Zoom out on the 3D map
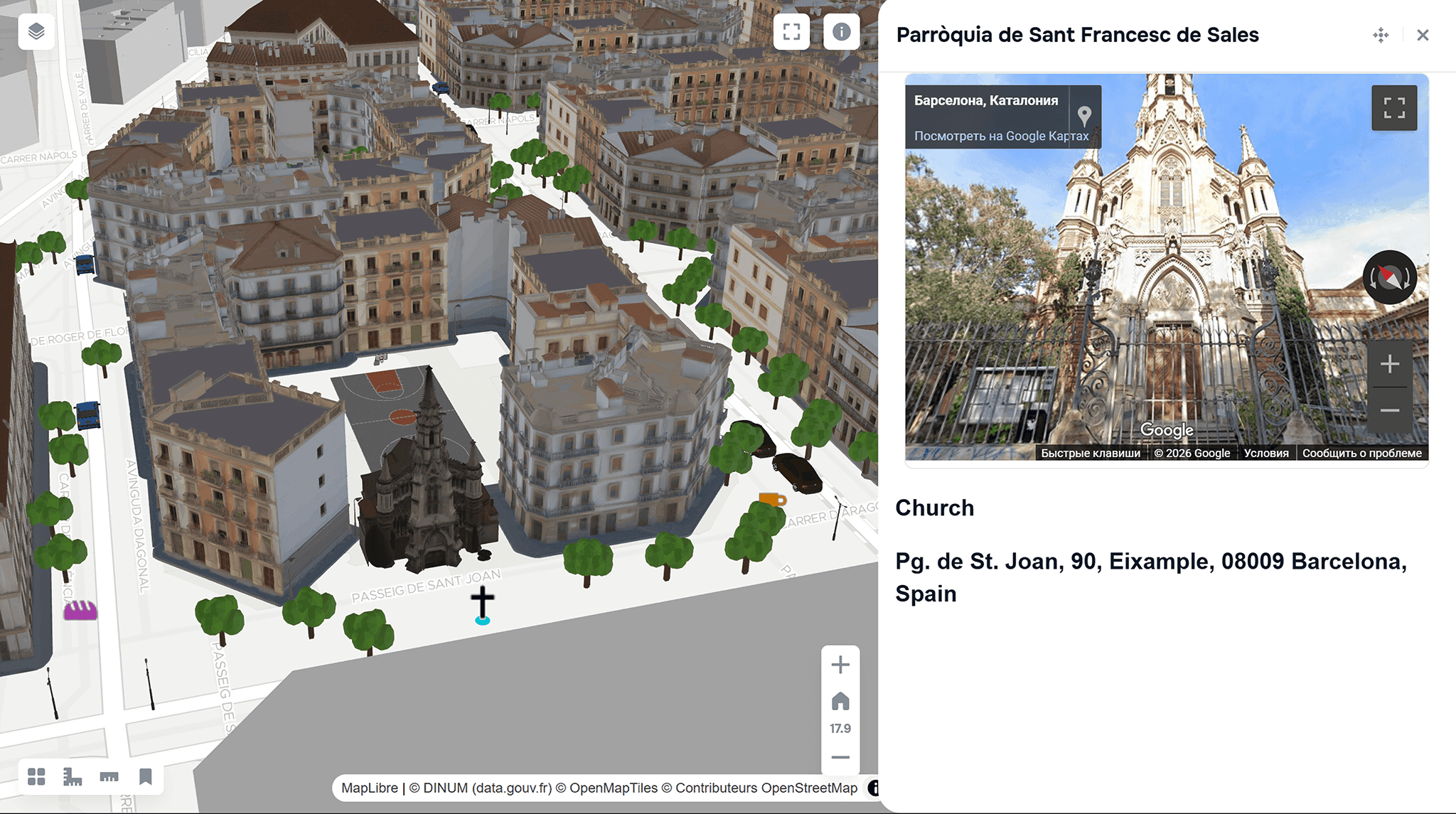This screenshot has width=1456, height=814. [840, 757]
